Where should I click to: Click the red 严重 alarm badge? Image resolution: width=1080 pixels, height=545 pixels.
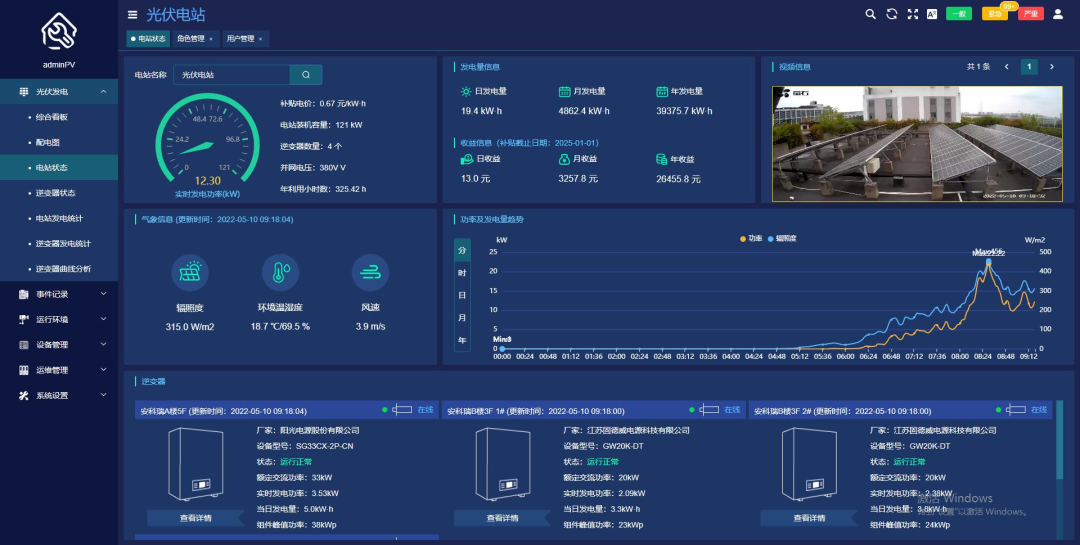tap(1030, 14)
